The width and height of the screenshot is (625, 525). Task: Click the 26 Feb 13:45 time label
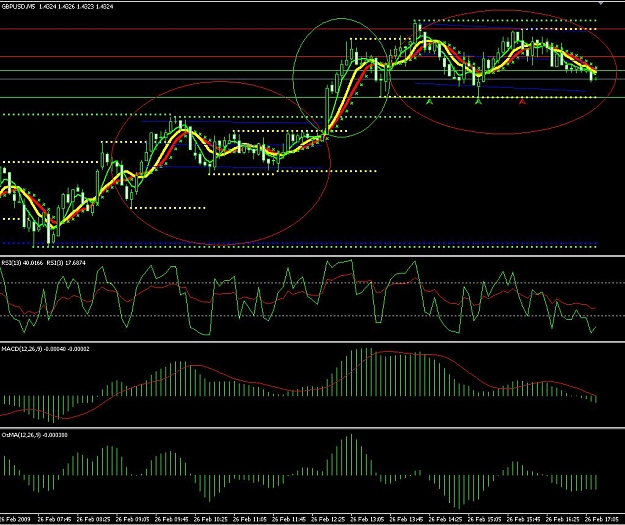coord(406,519)
